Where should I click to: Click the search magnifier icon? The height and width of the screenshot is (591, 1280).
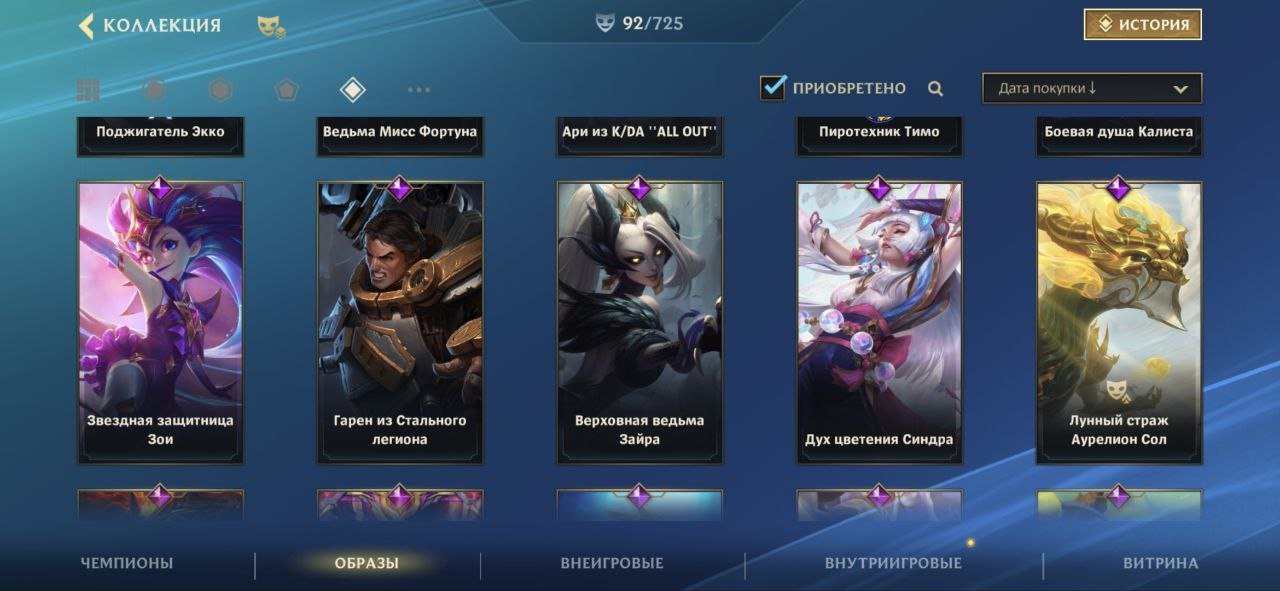coord(935,88)
